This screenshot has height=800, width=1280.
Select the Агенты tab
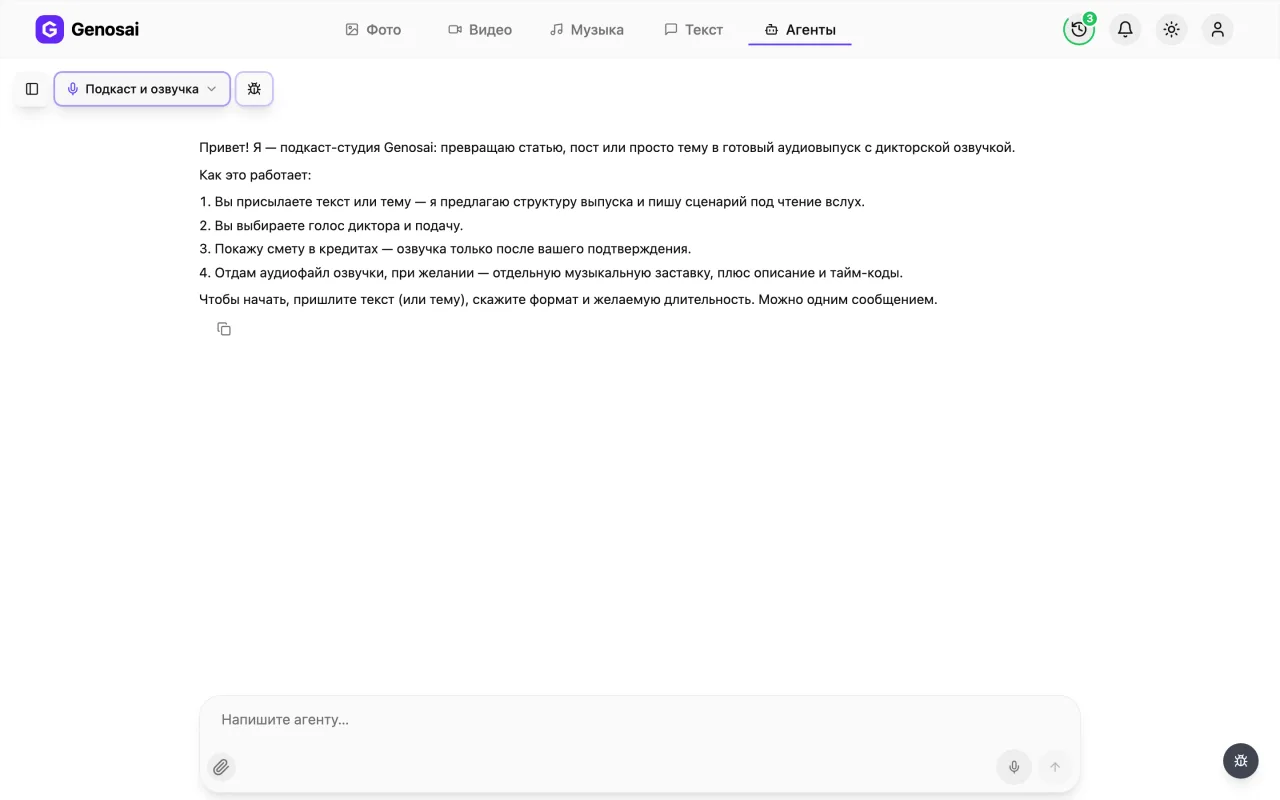pos(800,30)
